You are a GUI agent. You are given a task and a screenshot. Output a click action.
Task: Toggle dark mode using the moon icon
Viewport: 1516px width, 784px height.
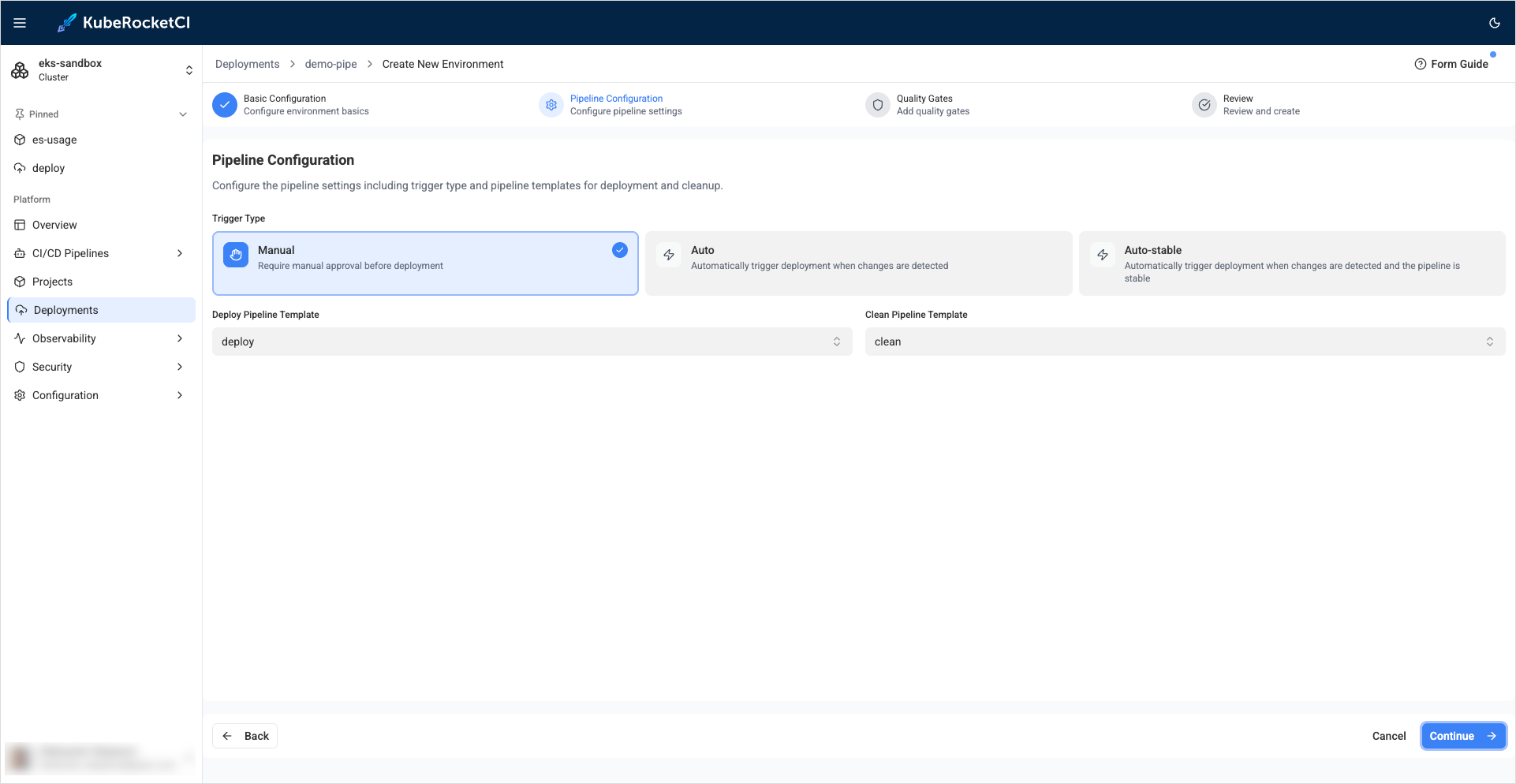[x=1494, y=23]
